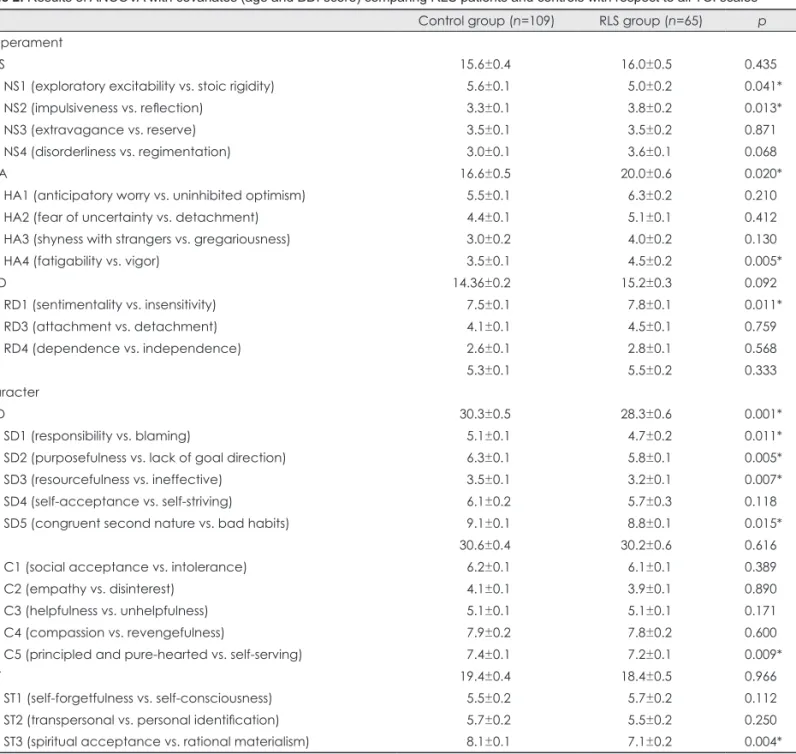
Task: Select the control value '14.36±0.2'
Action: (x=482, y=283)
